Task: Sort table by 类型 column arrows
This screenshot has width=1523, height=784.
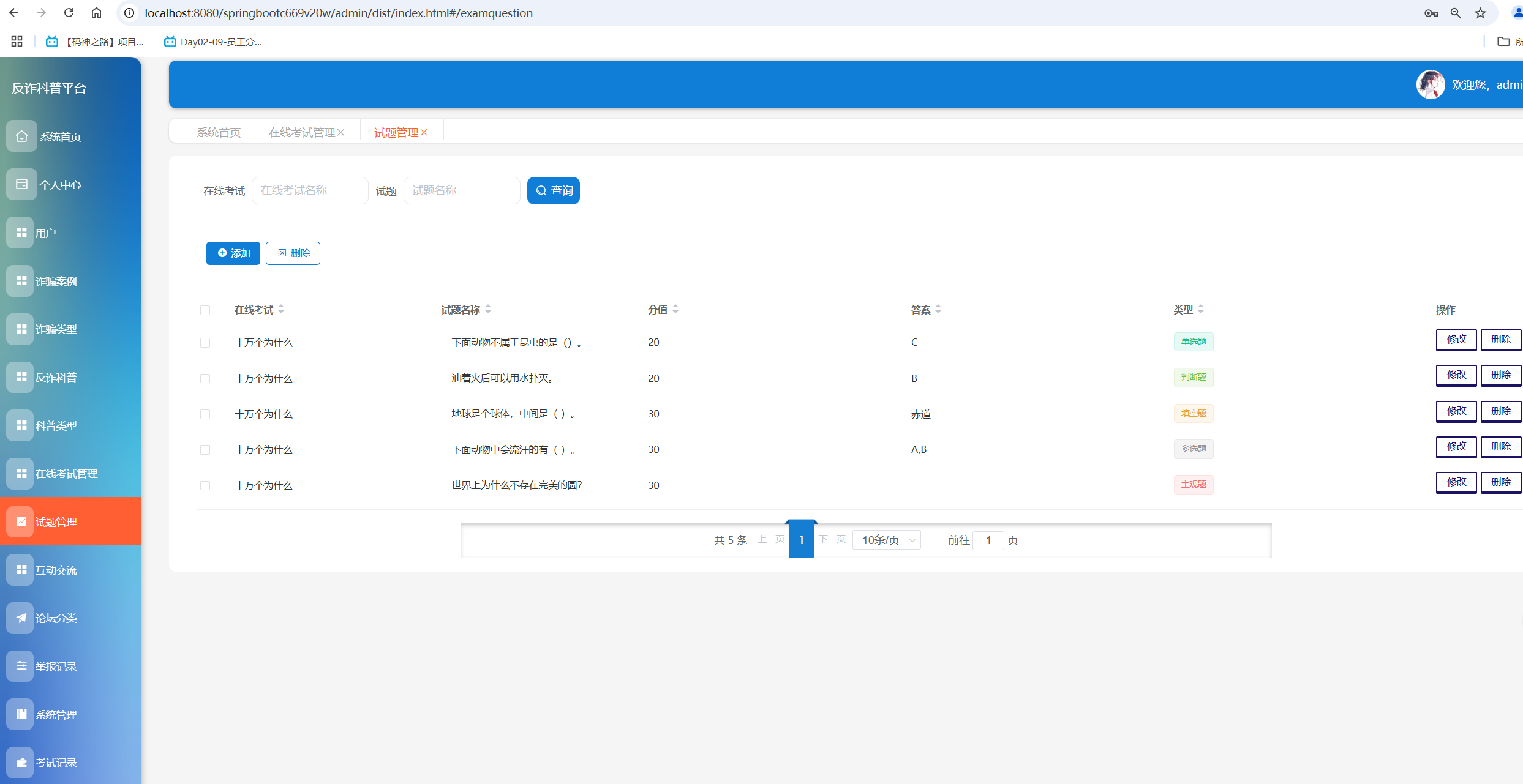Action: 1200,310
